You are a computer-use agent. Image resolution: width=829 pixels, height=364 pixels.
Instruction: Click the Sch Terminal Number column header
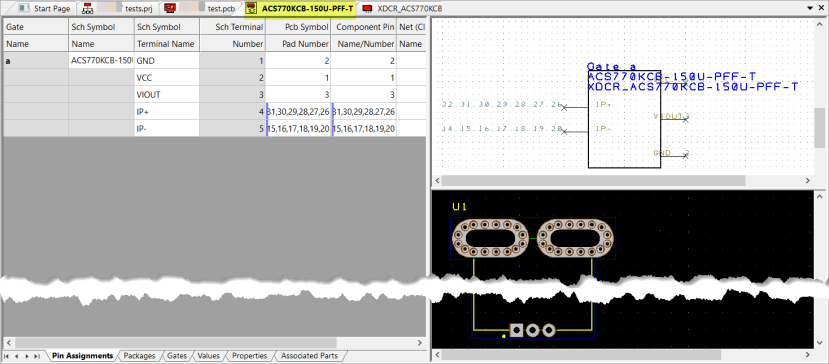coord(232,35)
